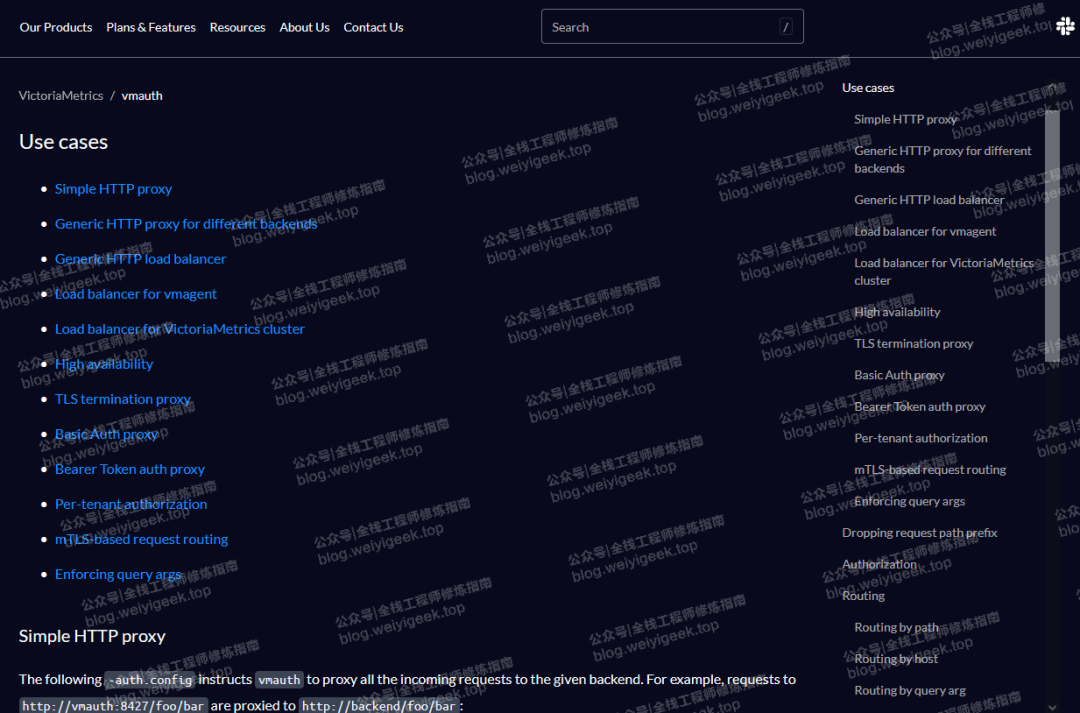The height and width of the screenshot is (713, 1080).
Task: Select Routing section in sidebar contents
Action: [863, 597]
